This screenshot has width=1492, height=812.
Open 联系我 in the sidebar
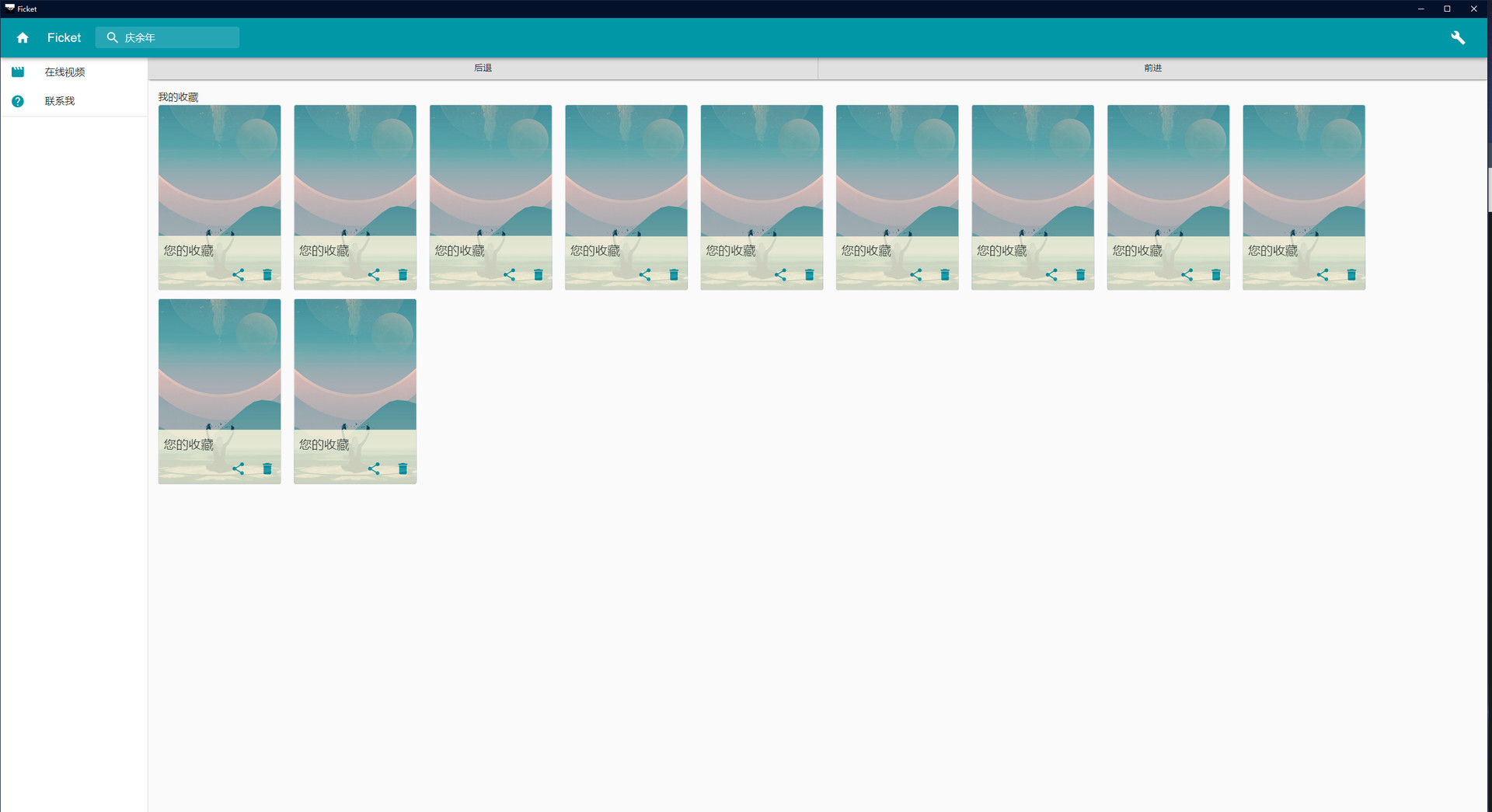point(60,101)
